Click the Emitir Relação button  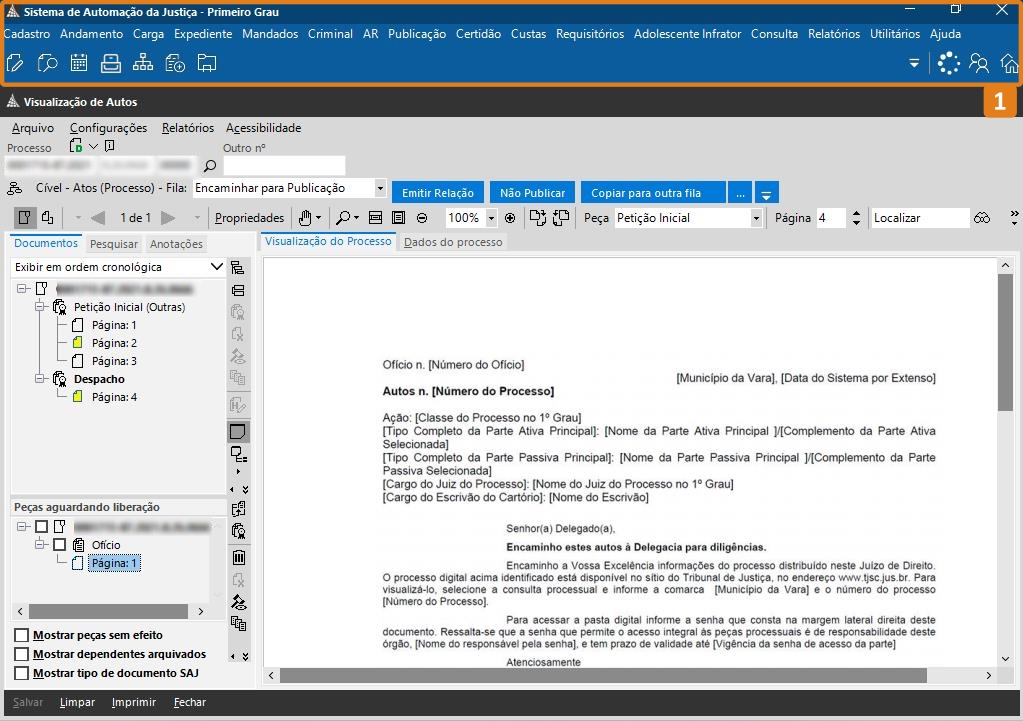click(438, 193)
